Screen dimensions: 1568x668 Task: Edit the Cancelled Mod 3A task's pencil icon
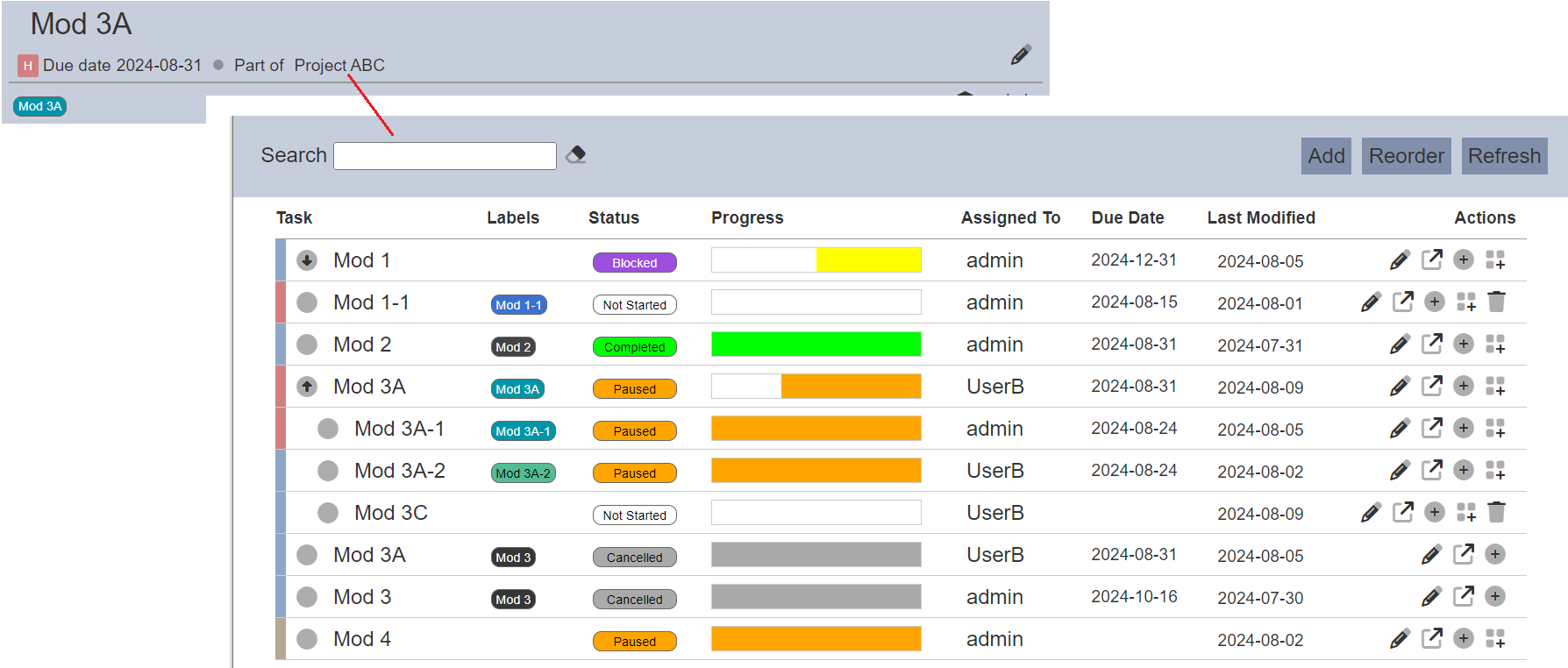tap(1431, 555)
